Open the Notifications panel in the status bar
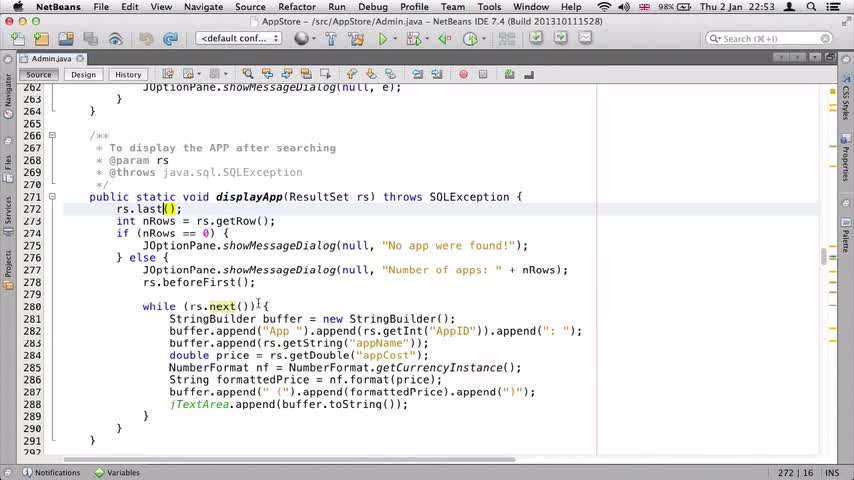854x480 pixels. pyautogui.click(x=52, y=472)
